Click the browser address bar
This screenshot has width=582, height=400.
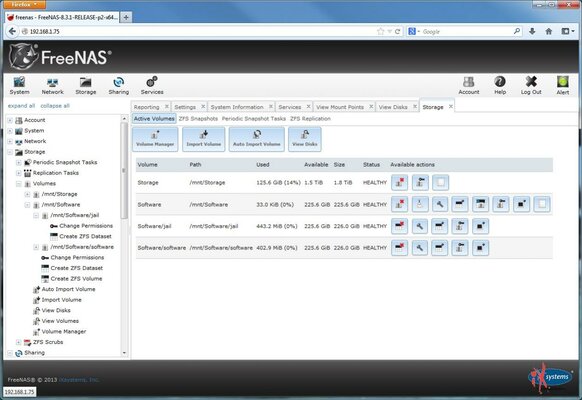click(x=199, y=32)
